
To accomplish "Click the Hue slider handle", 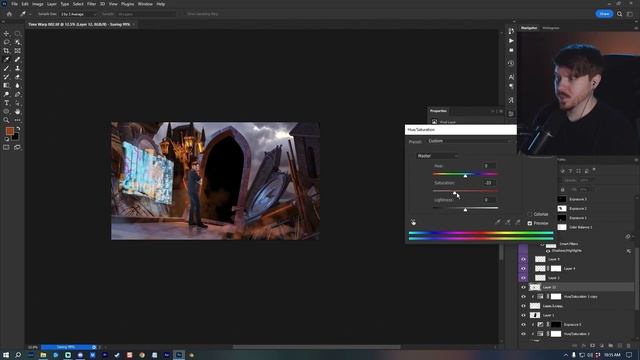I will [465, 176].
